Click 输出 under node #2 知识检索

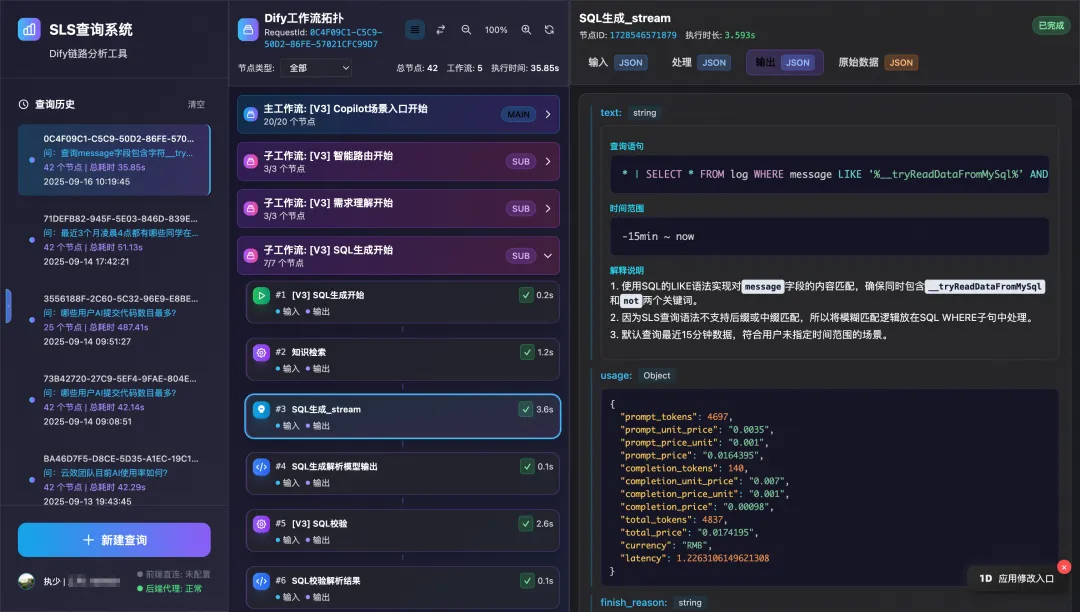[318, 368]
